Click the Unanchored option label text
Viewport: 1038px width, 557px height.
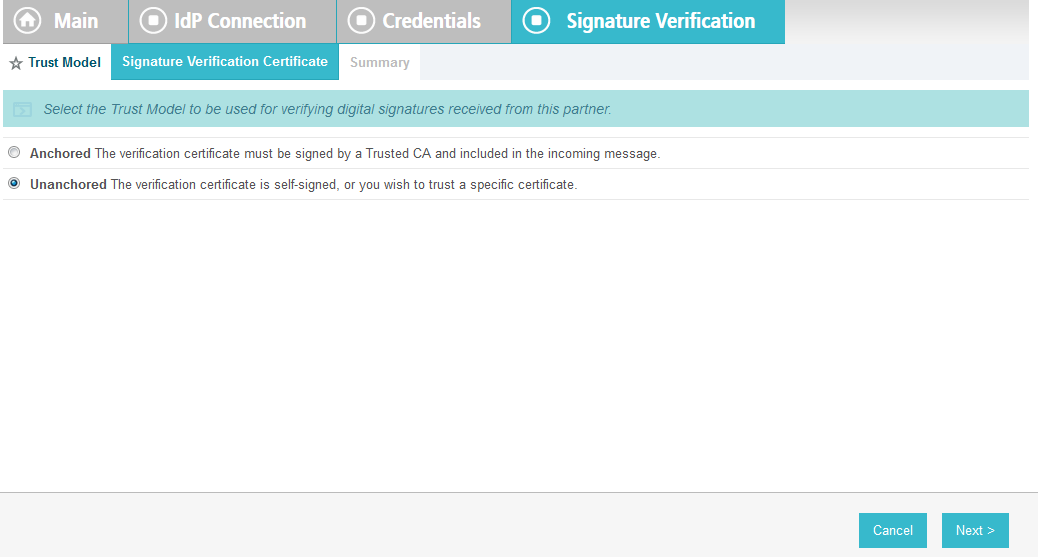68,185
